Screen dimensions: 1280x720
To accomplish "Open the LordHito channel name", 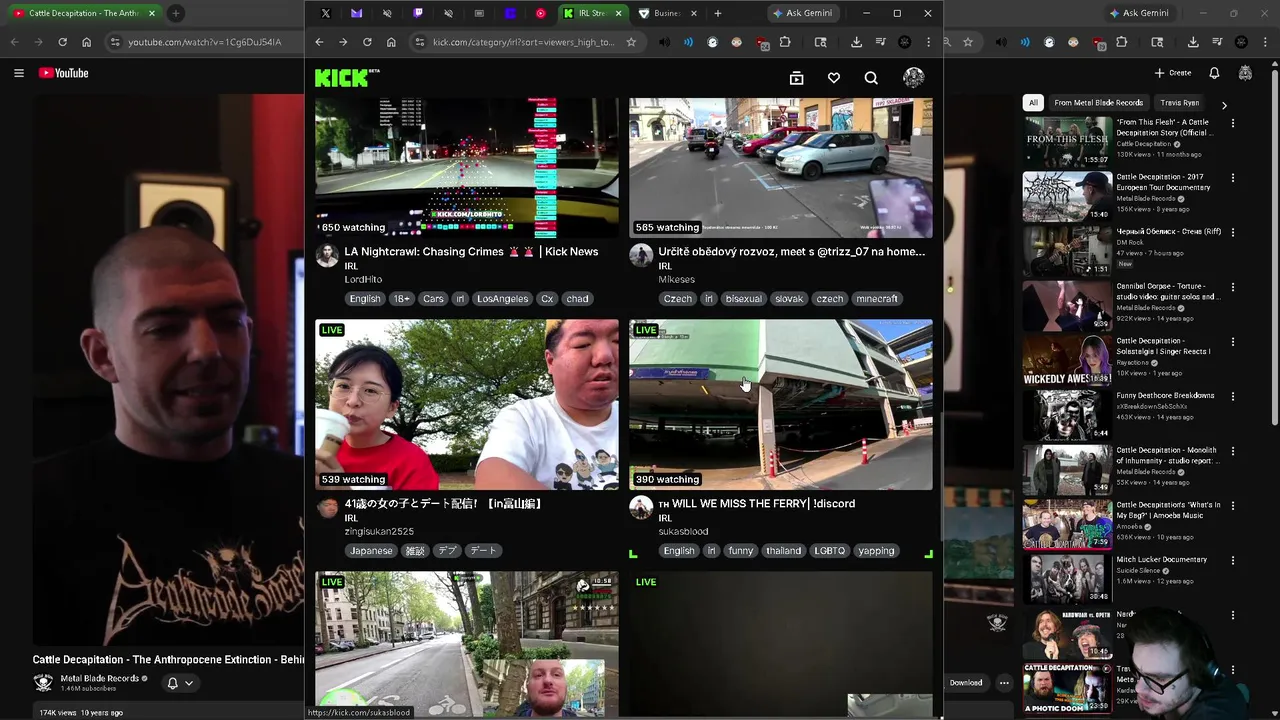I will pyautogui.click(x=363, y=279).
